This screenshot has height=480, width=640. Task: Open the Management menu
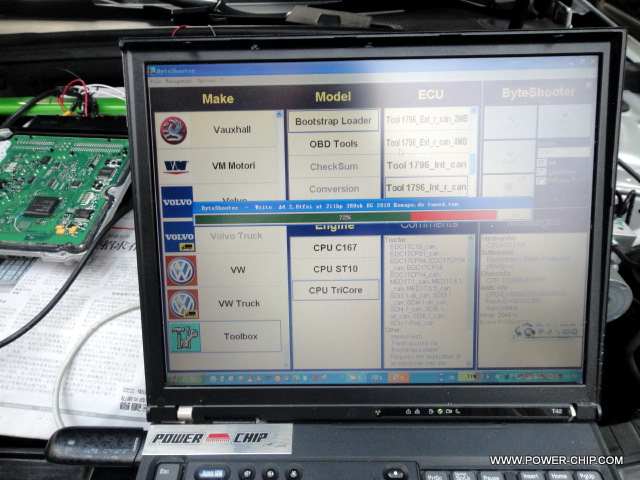(x=179, y=81)
